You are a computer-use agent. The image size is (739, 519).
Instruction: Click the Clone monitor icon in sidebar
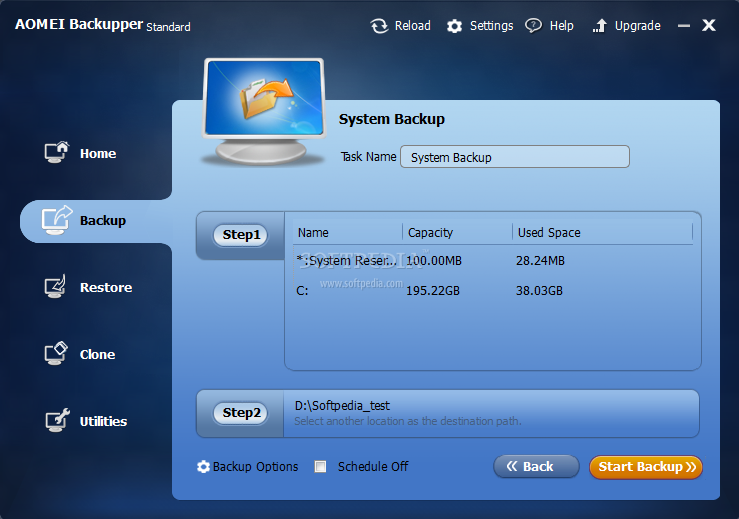coord(56,353)
